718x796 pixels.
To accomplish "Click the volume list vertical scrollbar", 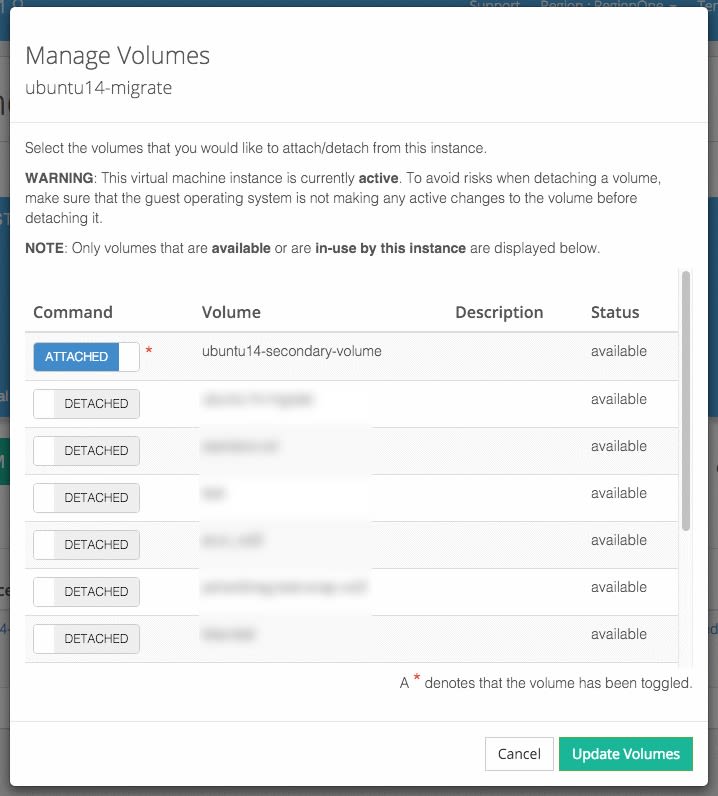I will (x=685, y=400).
